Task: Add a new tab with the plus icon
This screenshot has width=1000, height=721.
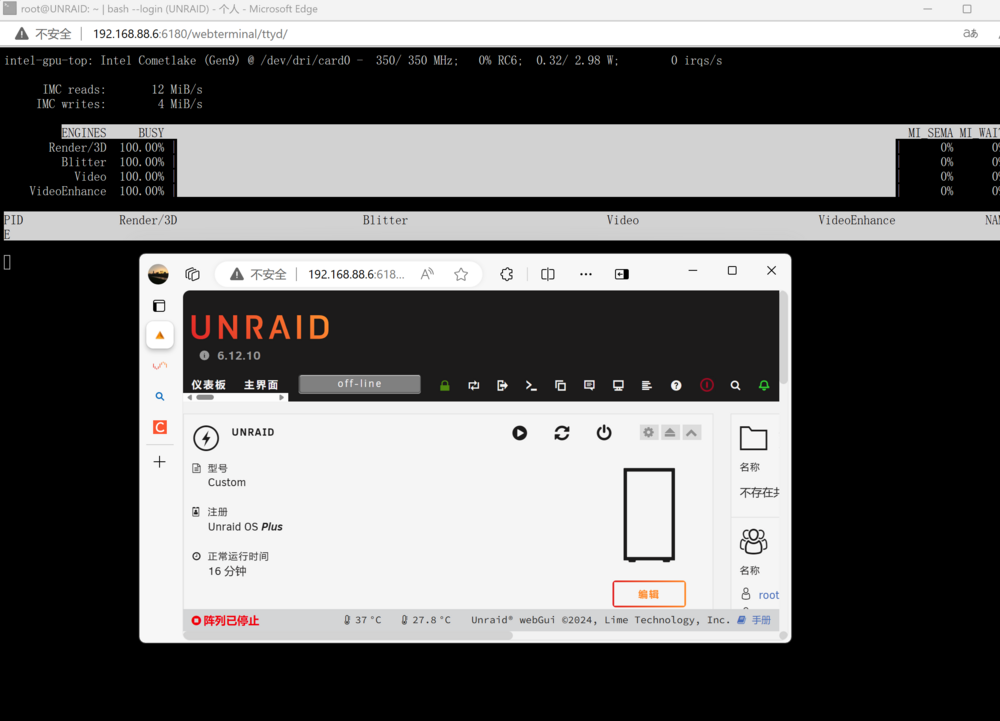Action: (159, 462)
